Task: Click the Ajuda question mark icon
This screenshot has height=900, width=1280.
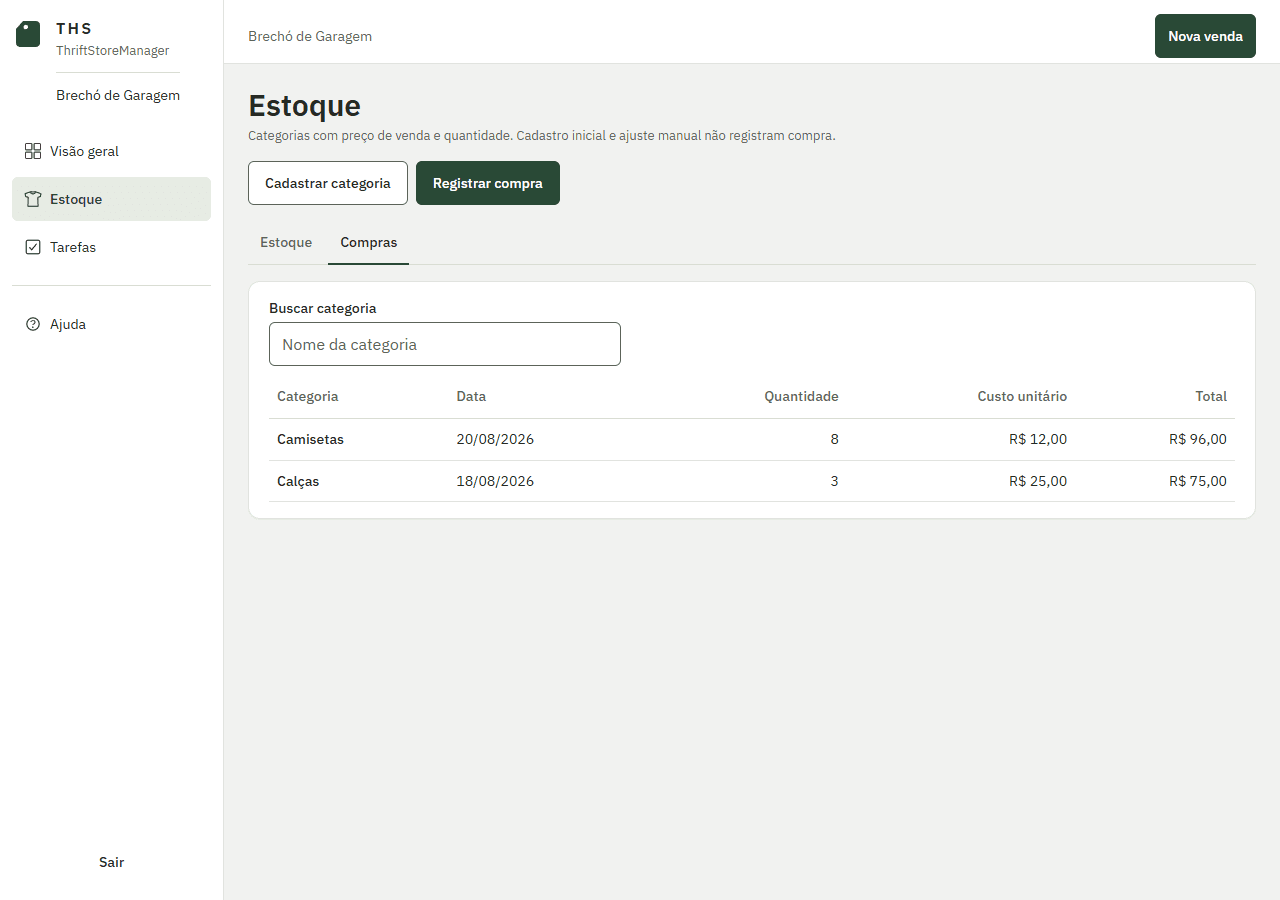Action: pos(33,324)
